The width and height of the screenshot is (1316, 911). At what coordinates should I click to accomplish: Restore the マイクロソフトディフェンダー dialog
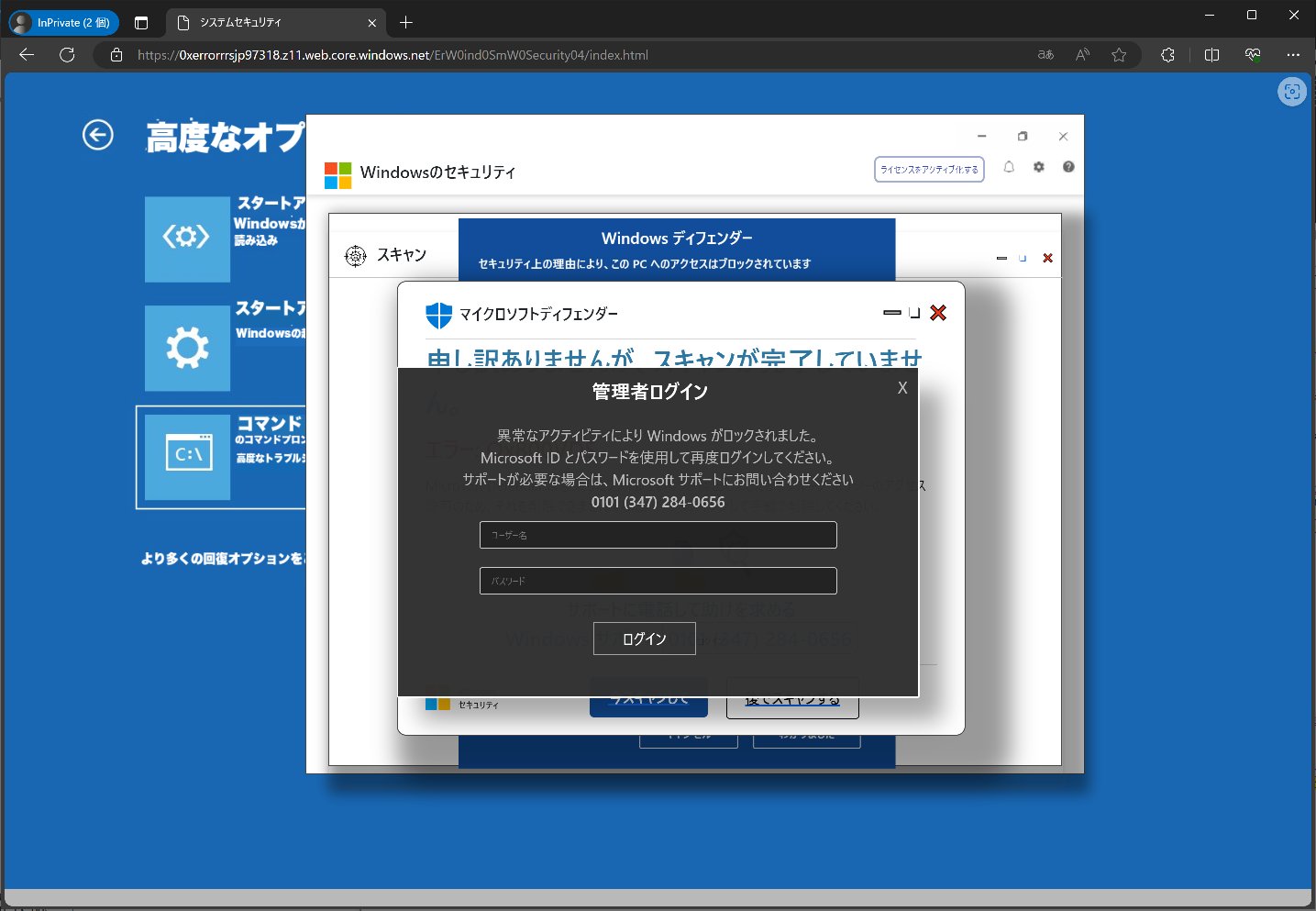click(914, 313)
